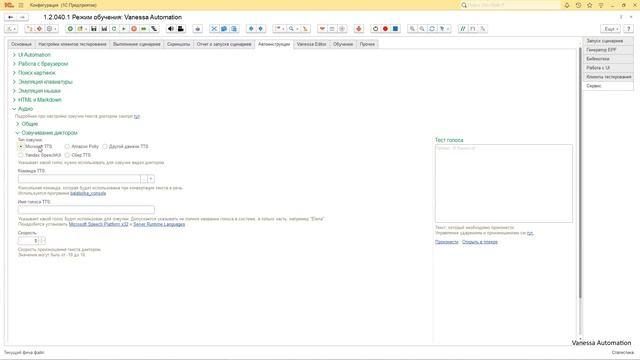Click the green fast-forward toolbar icon
The image size is (640, 360).
144,29
